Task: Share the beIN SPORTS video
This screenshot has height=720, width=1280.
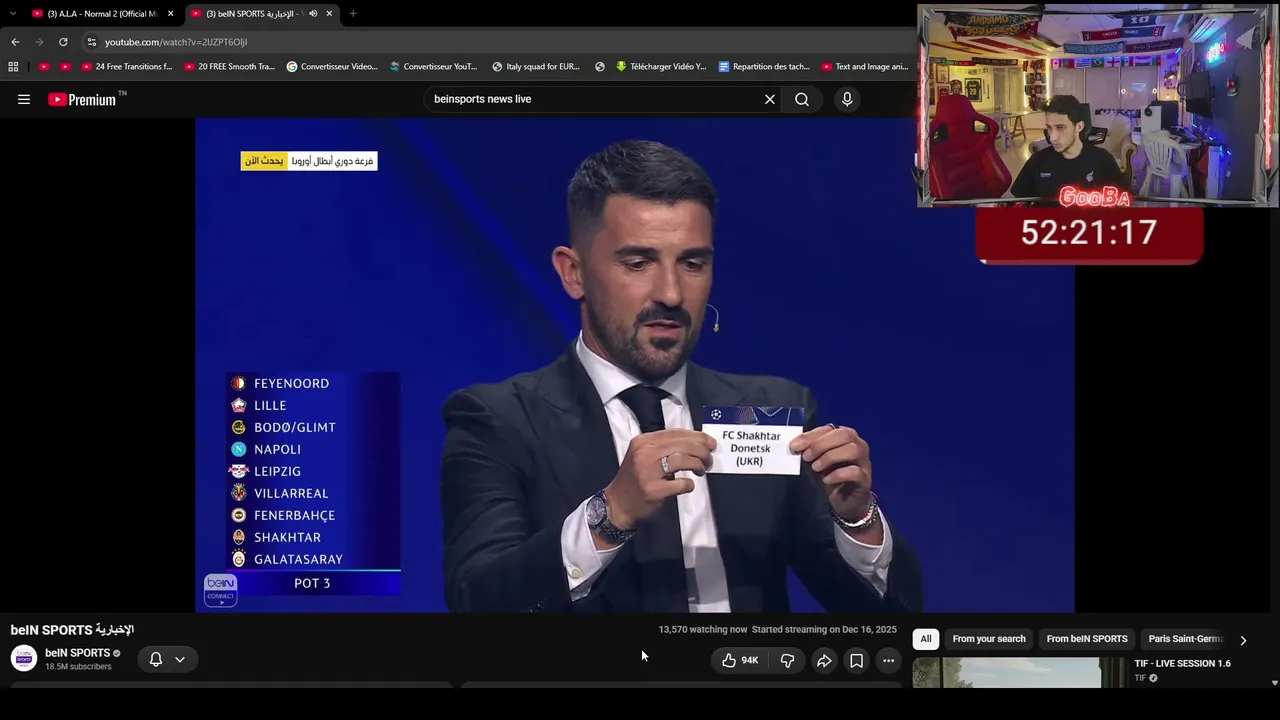Action: click(824, 660)
